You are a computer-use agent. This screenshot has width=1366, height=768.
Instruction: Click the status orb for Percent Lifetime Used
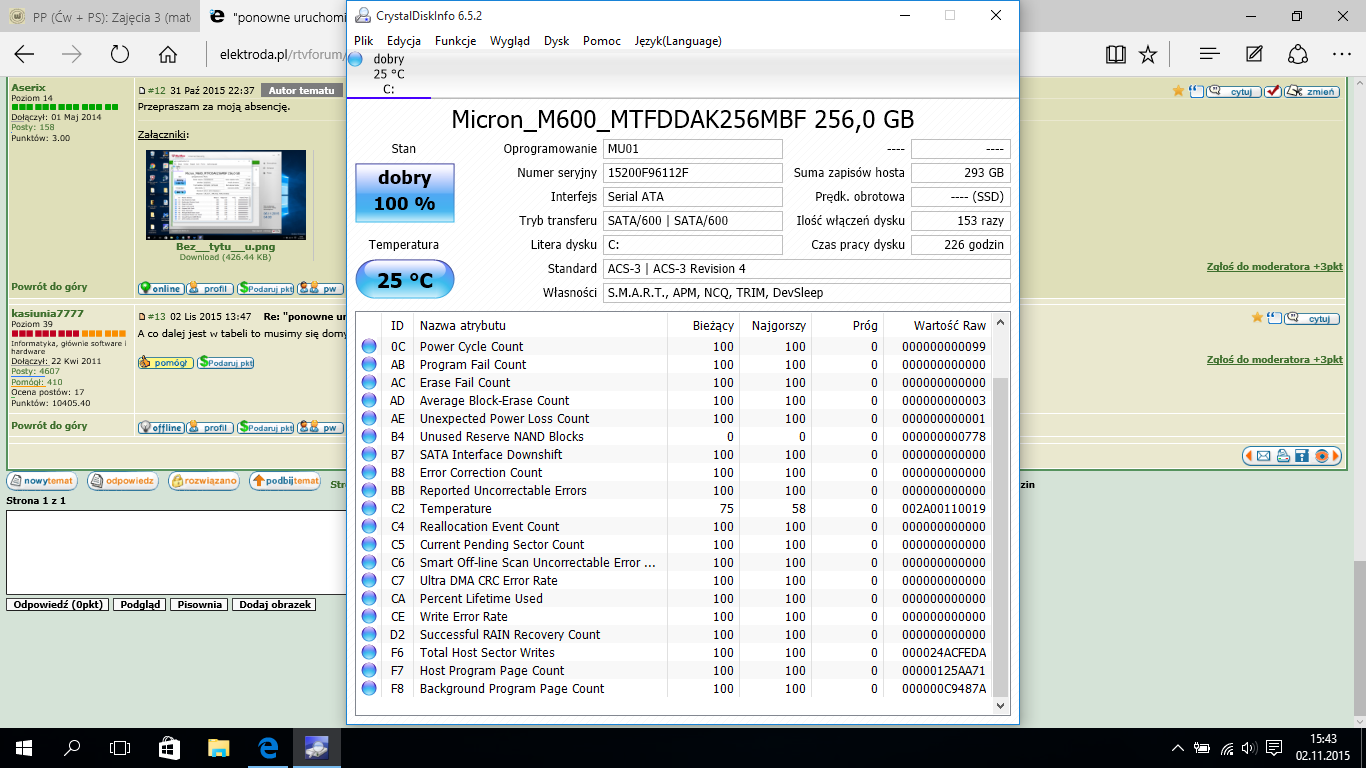(x=369, y=598)
